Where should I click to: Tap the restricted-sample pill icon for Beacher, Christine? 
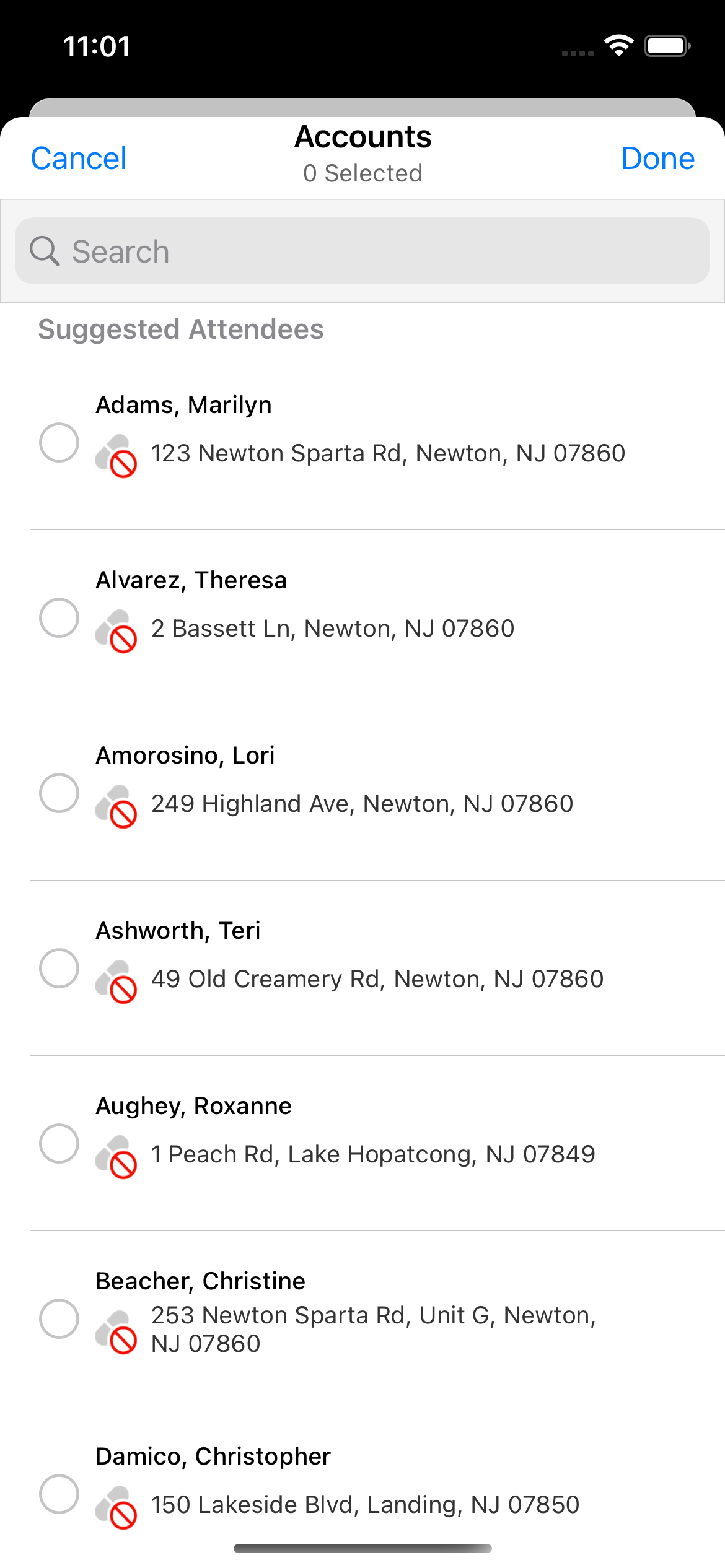point(116,1331)
